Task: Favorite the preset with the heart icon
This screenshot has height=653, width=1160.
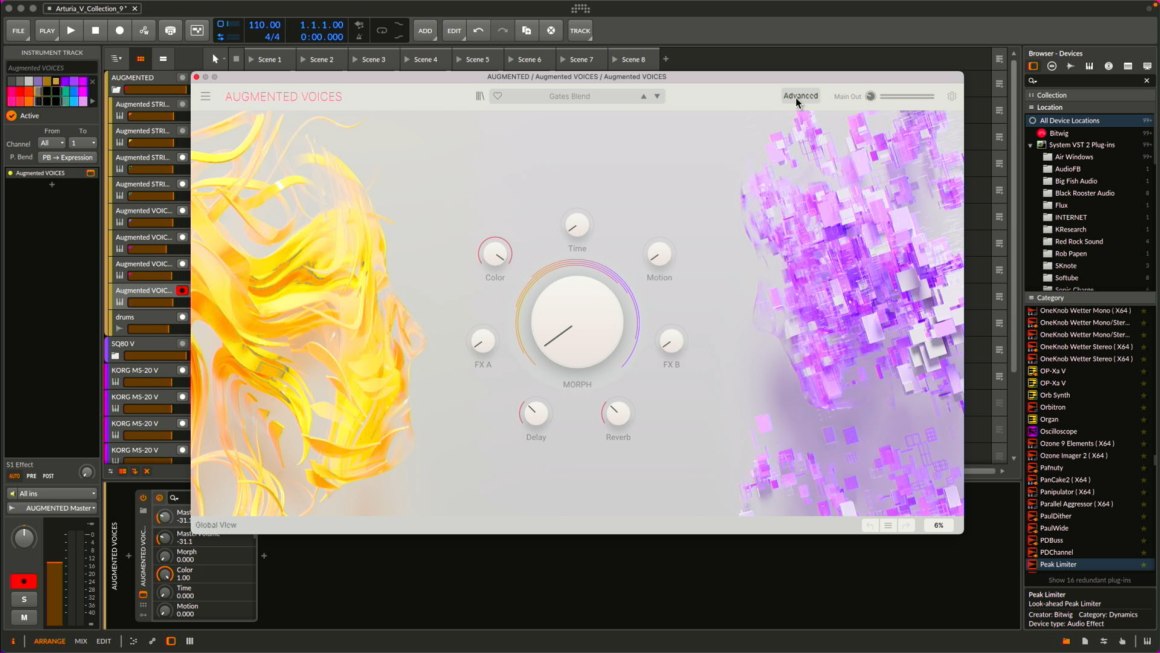Action: coord(498,96)
